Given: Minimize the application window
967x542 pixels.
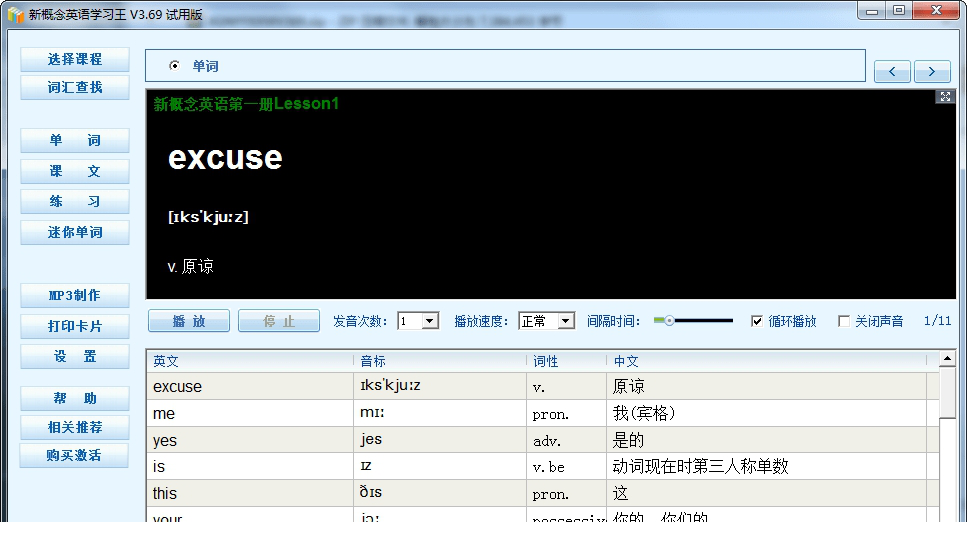Looking at the screenshot, I should 871,10.
